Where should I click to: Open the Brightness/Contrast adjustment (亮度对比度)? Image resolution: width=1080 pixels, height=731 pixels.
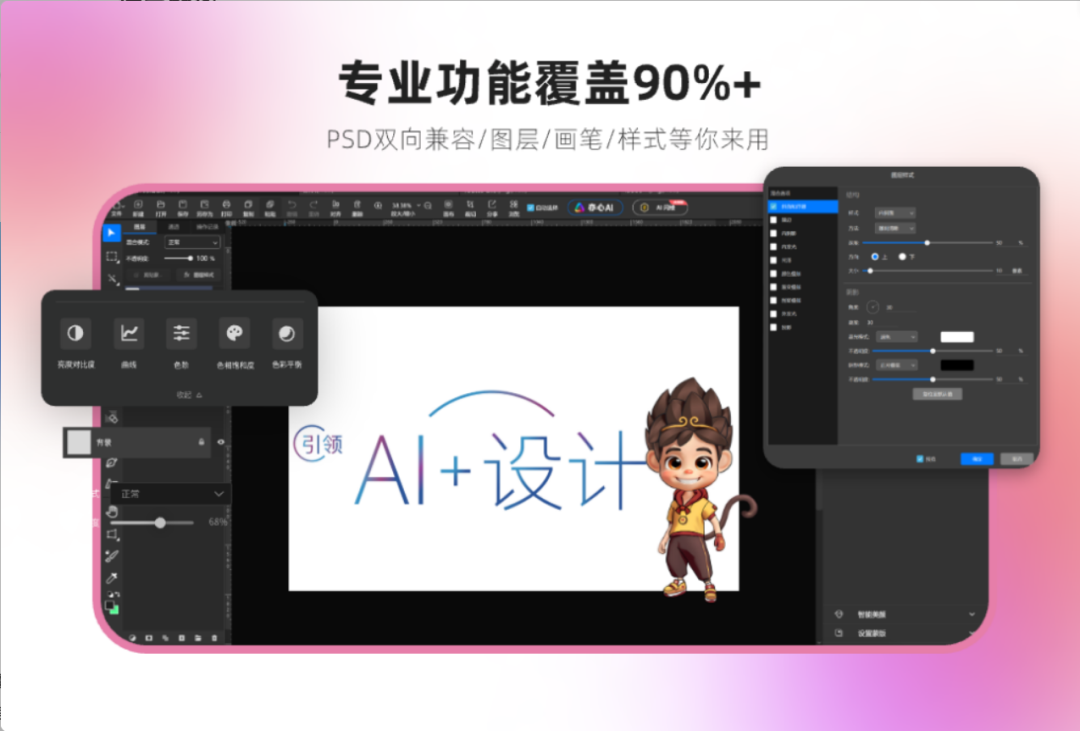75,333
